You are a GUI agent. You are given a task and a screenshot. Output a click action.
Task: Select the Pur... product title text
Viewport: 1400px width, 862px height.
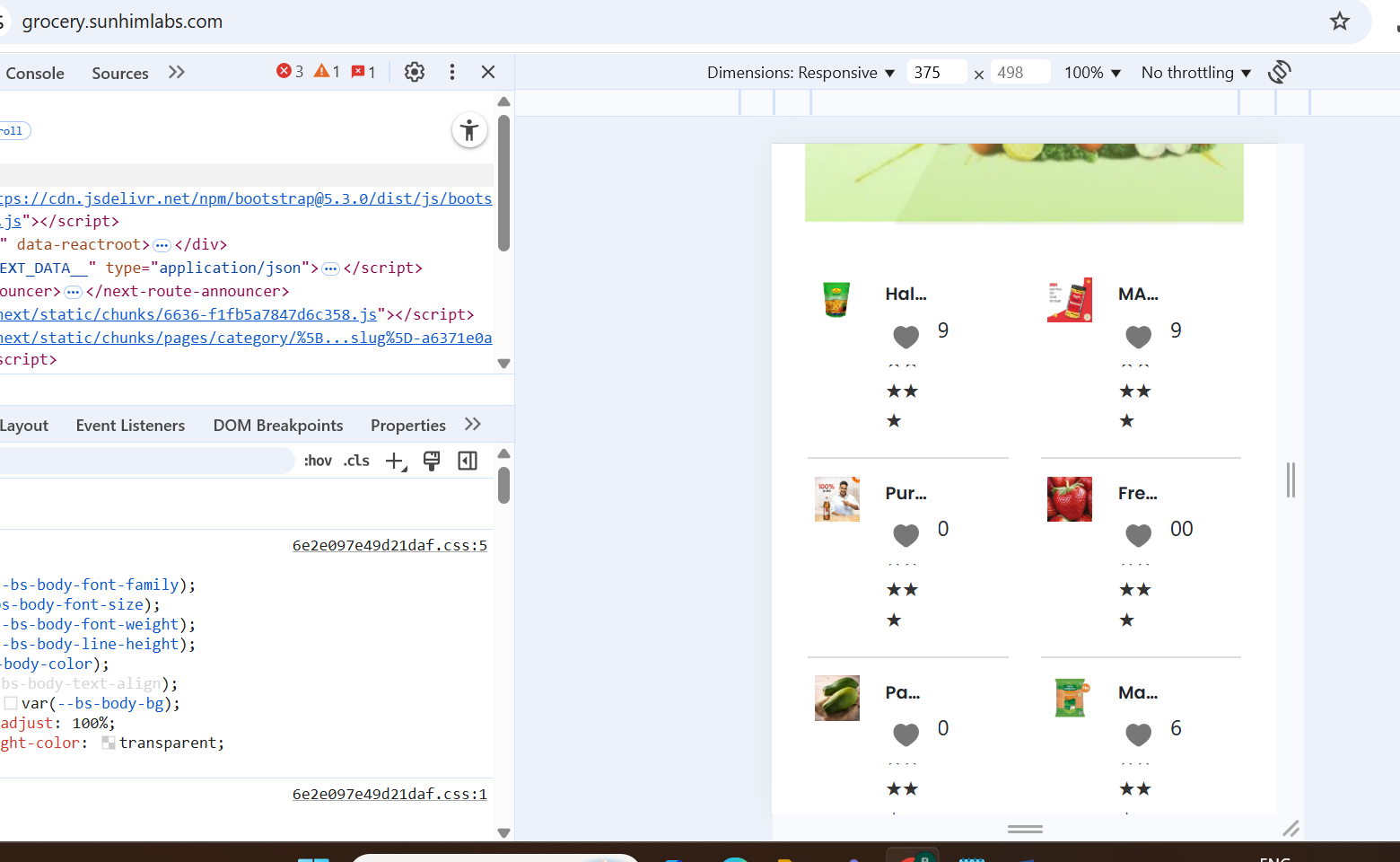click(906, 493)
